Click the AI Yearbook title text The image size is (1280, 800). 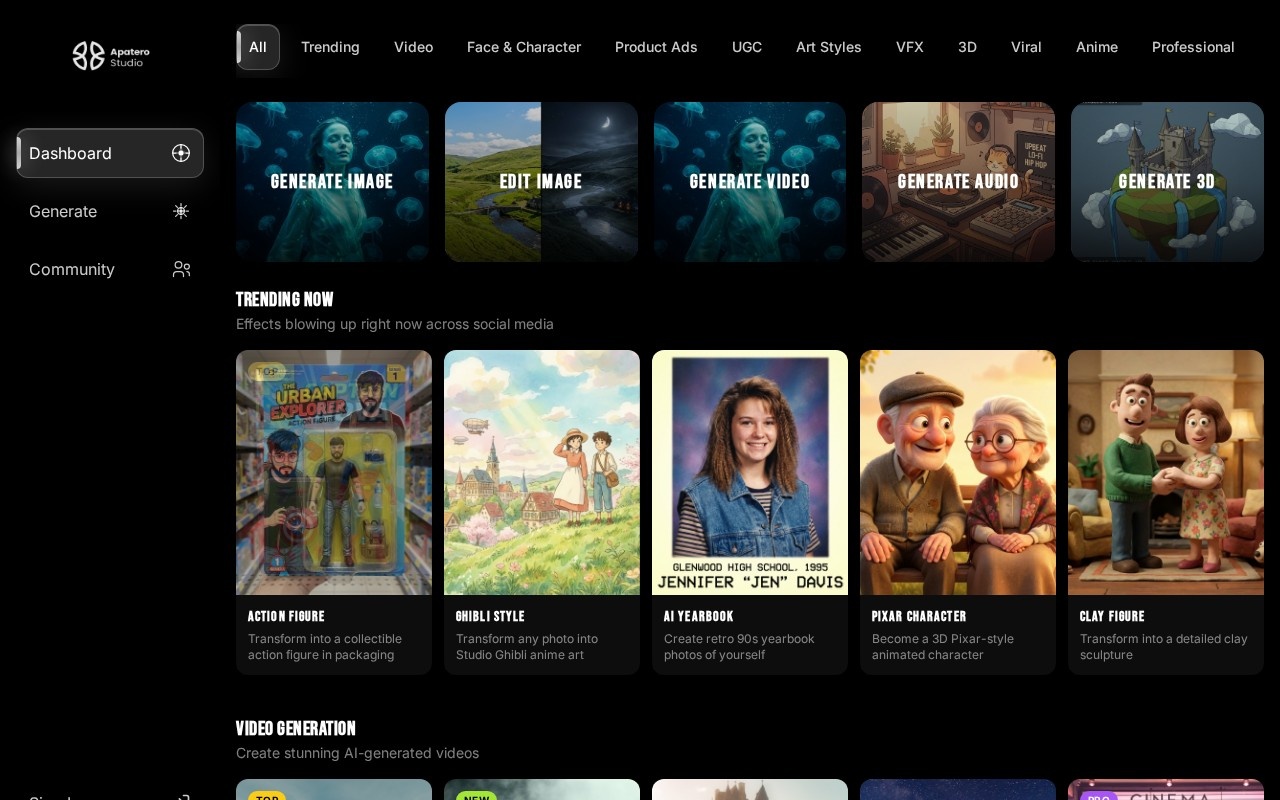coord(699,616)
